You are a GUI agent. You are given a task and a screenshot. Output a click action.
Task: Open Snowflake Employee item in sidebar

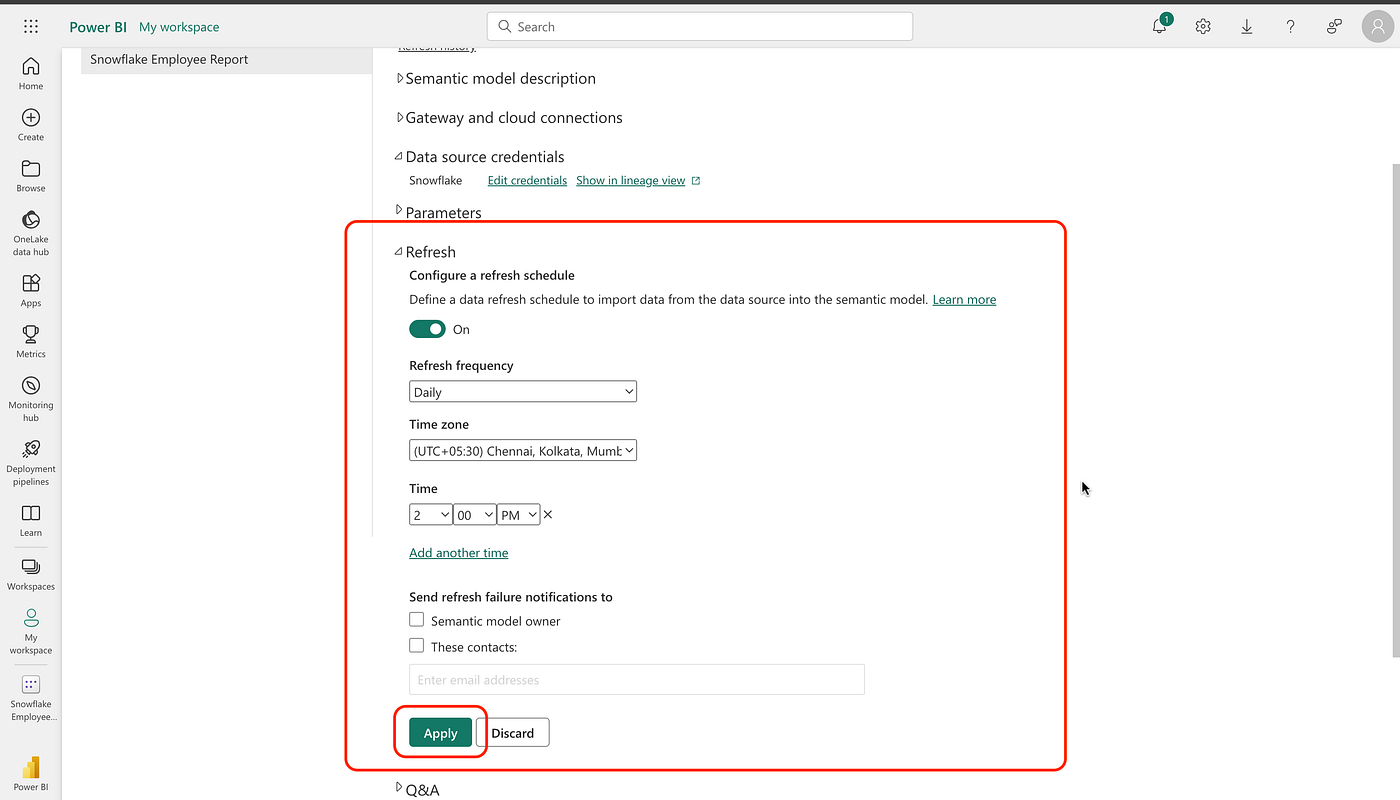click(31, 697)
